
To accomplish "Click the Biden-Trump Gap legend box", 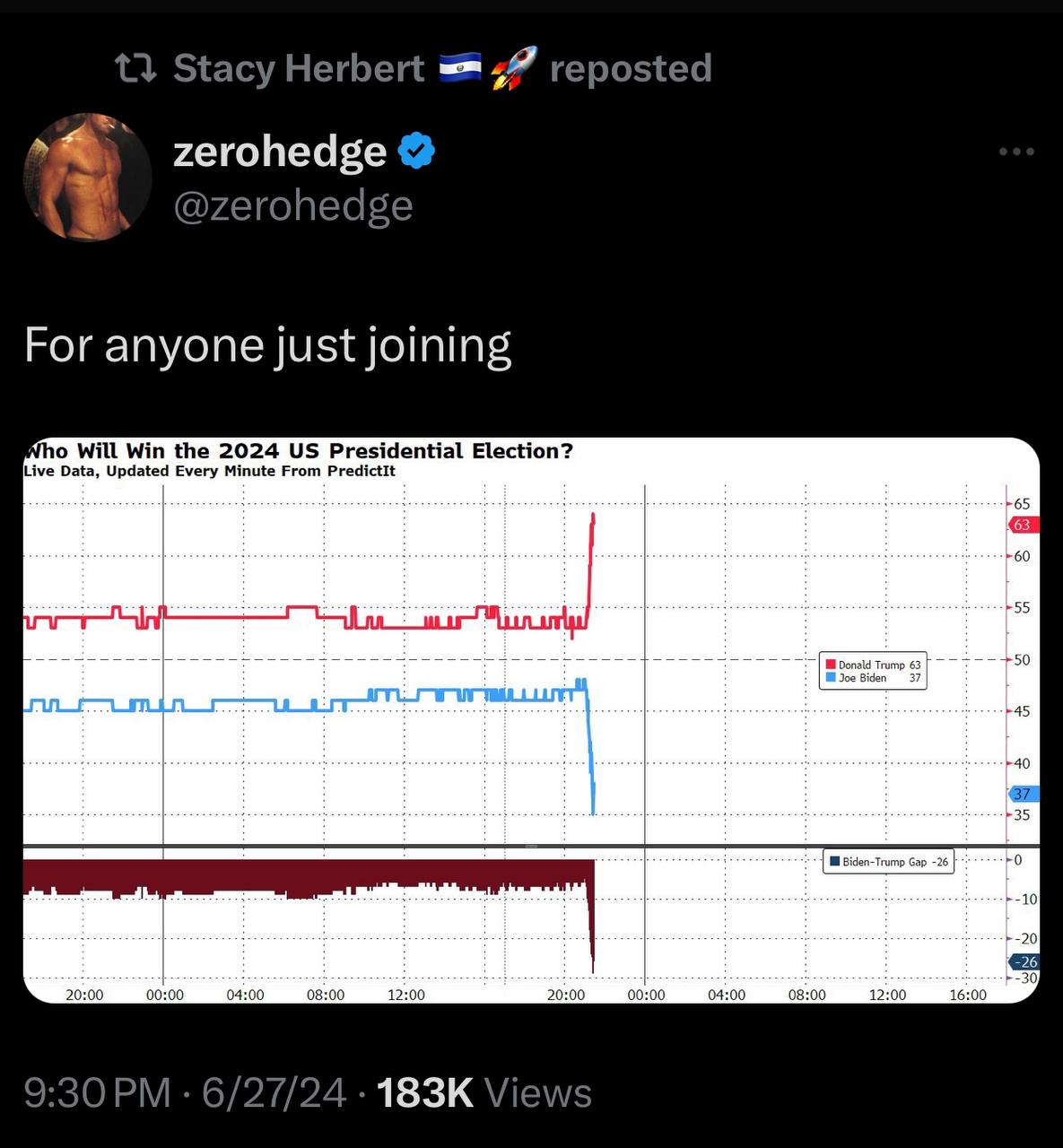I will (x=888, y=862).
